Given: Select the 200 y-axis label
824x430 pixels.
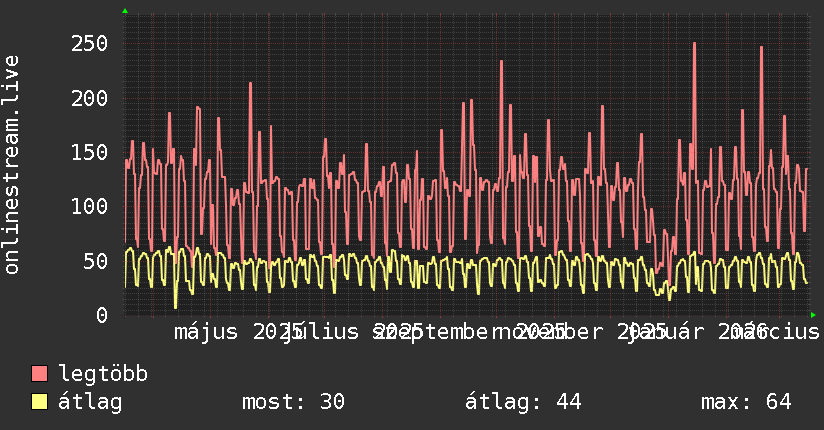Looking at the screenshot, I should tap(90, 98).
